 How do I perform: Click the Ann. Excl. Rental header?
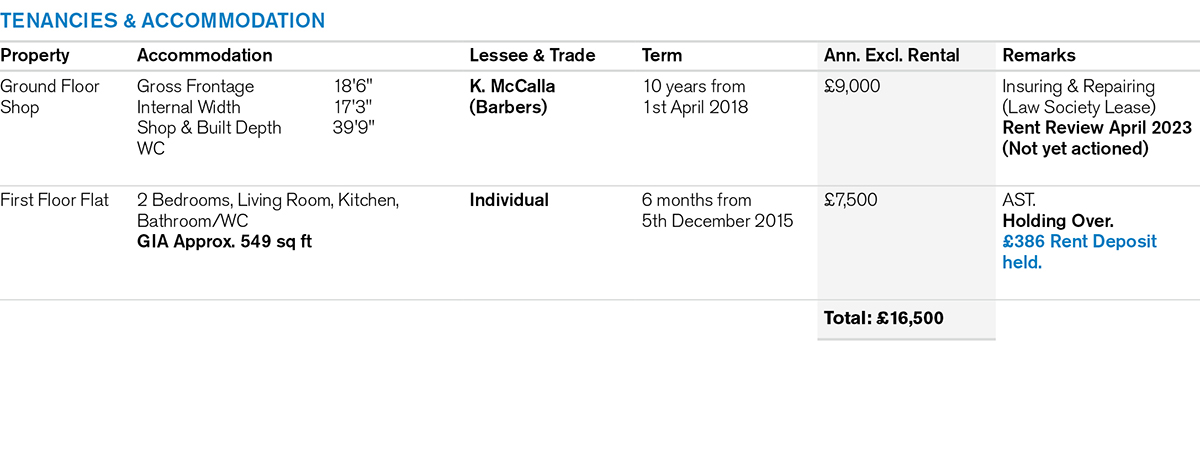point(891,56)
